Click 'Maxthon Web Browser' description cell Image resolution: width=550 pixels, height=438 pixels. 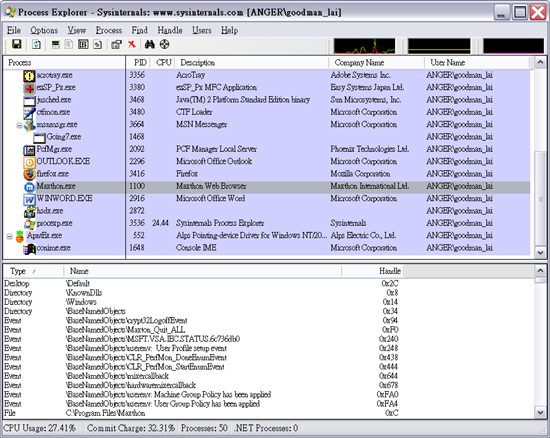[x=211, y=186]
